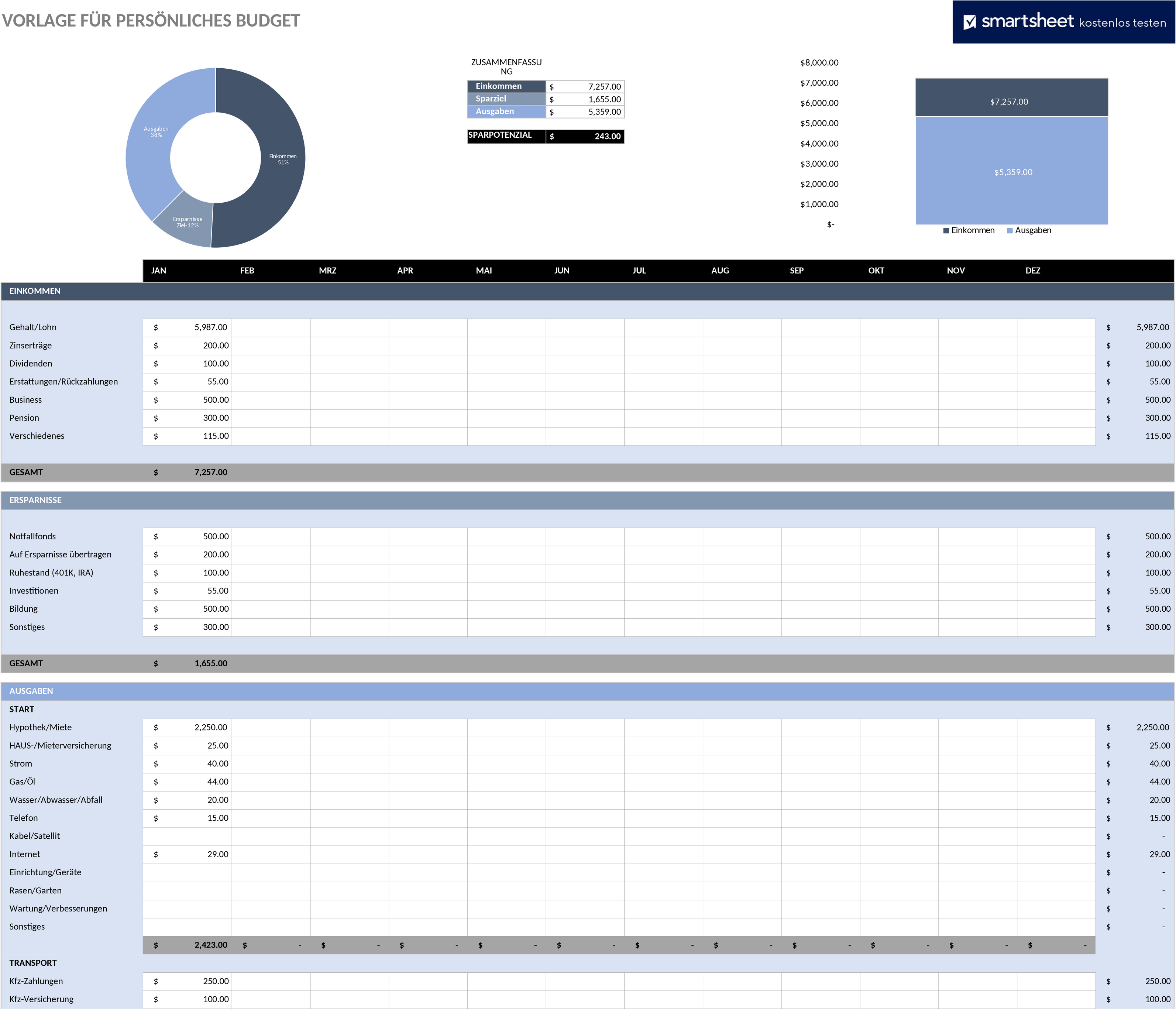Click the ERSPARNISSE section header
The height and width of the screenshot is (1010, 1176).
pos(587,500)
